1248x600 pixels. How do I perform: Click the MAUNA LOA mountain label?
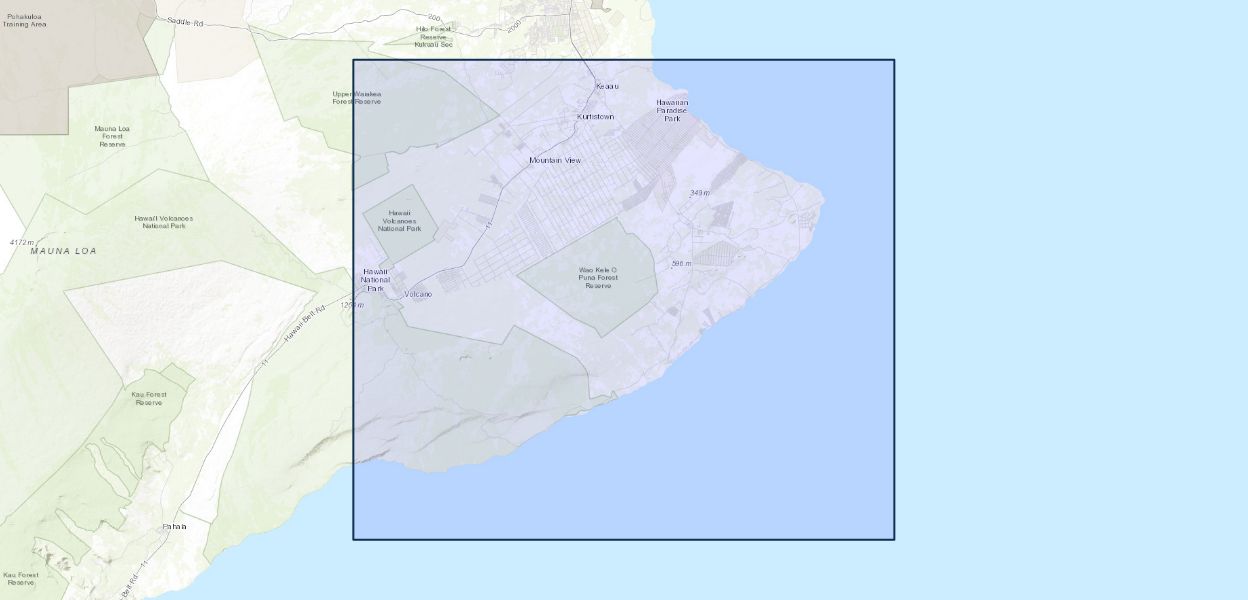pyautogui.click(x=61, y=250)
